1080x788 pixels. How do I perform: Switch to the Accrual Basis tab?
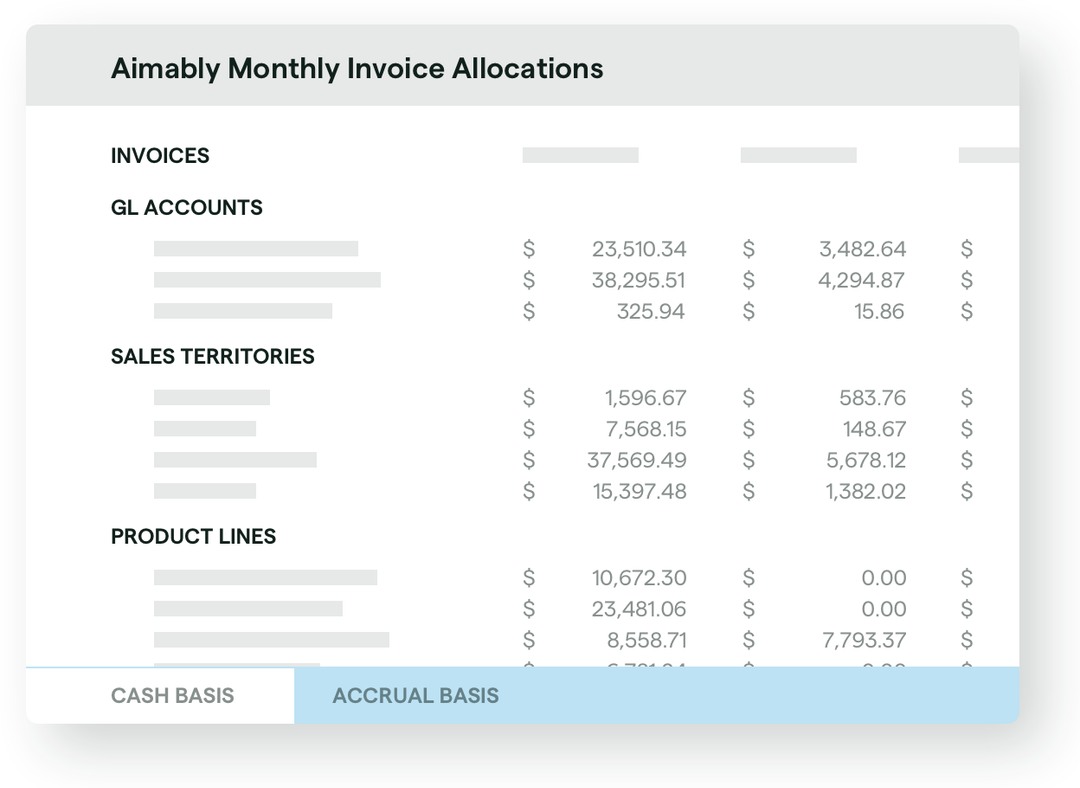(x=416, y=695)
